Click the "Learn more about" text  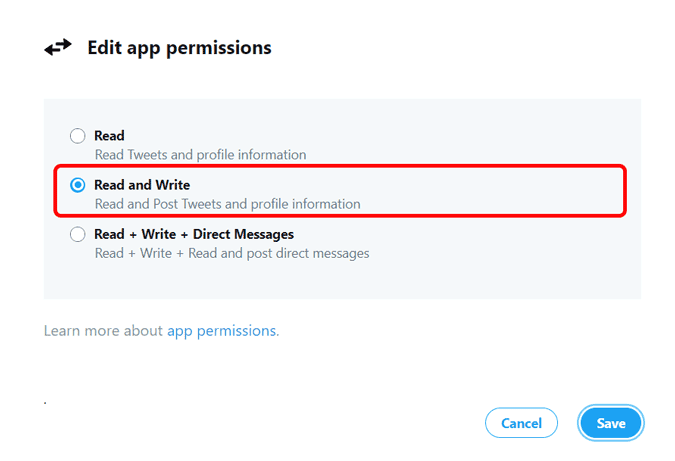tap(103, 330)
